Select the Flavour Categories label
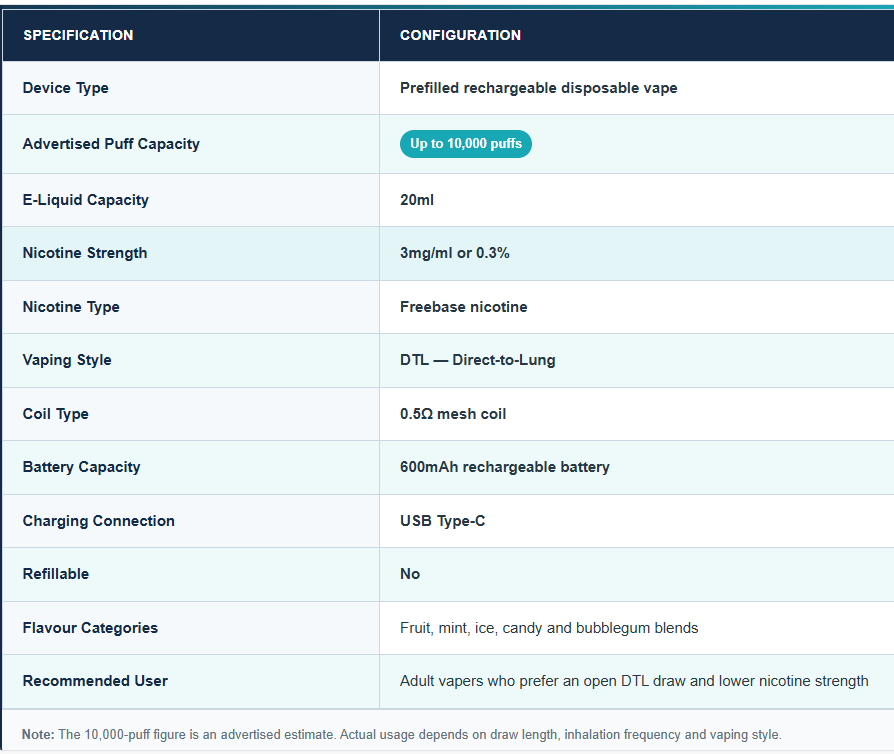Image resolution: width=894 pixels, height=754 pixels. (90, 628)
